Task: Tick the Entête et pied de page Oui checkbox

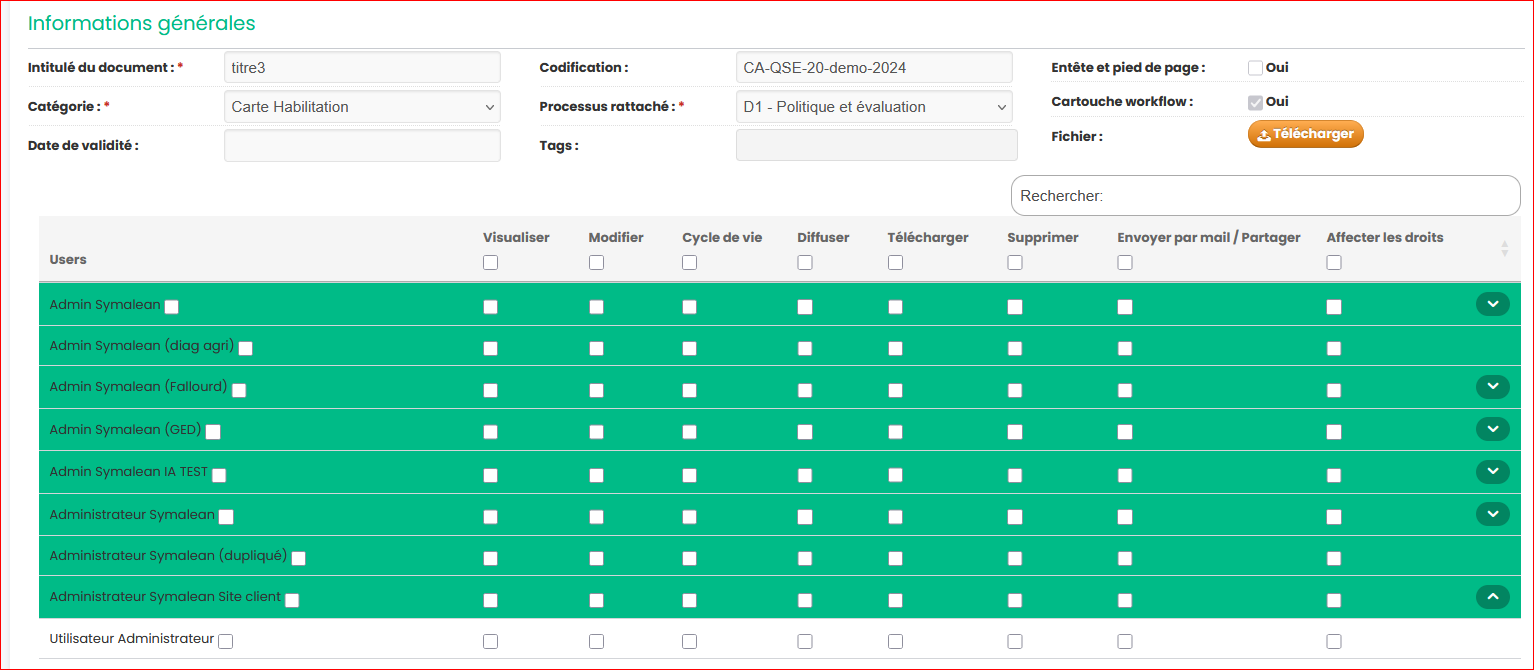Action: coord(1255,68)
